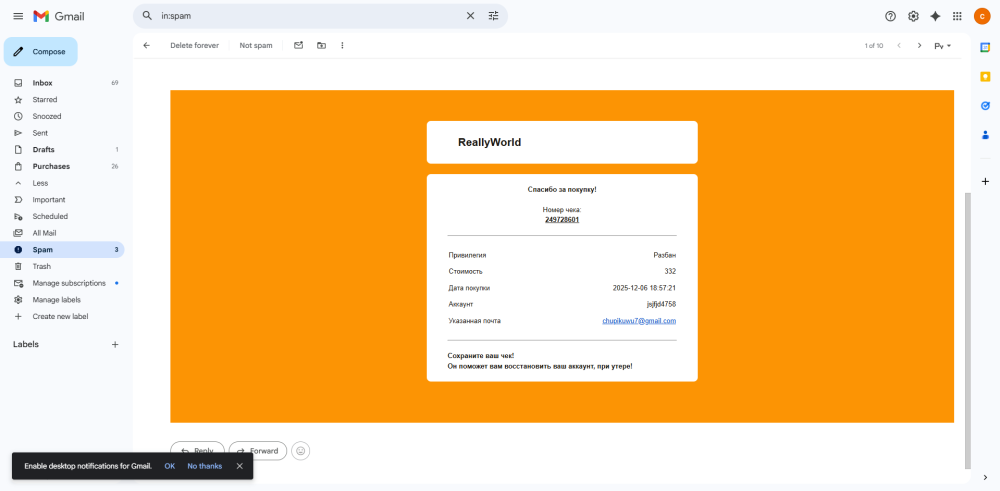Screen dimensions: 1000x491
Task: Open the Important folder
Action: 62,200
